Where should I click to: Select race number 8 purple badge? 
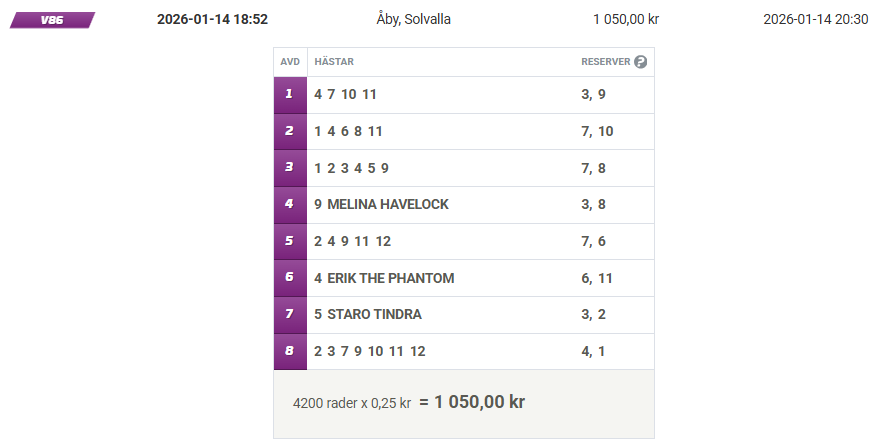[290, 351]
